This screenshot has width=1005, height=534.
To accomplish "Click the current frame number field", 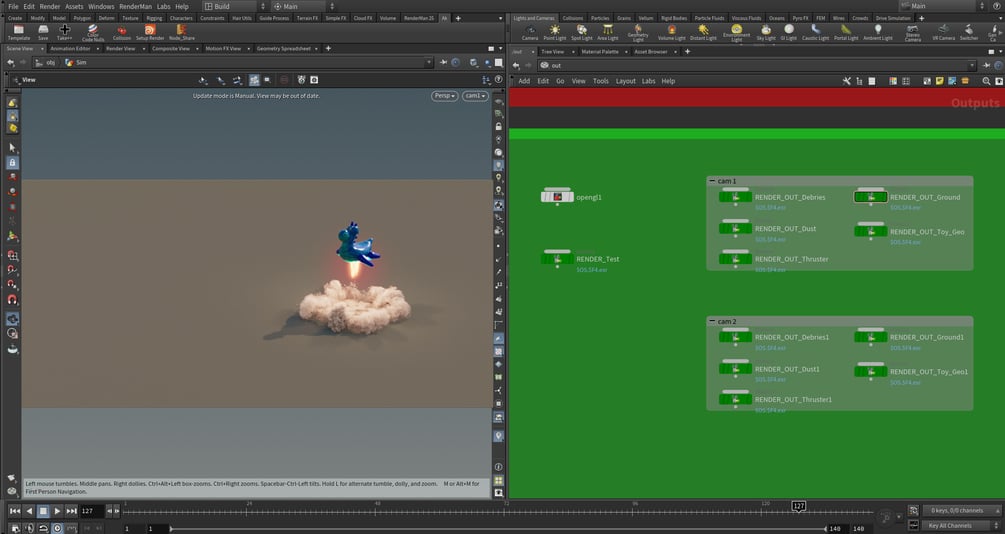I will [x=91, y=511].
